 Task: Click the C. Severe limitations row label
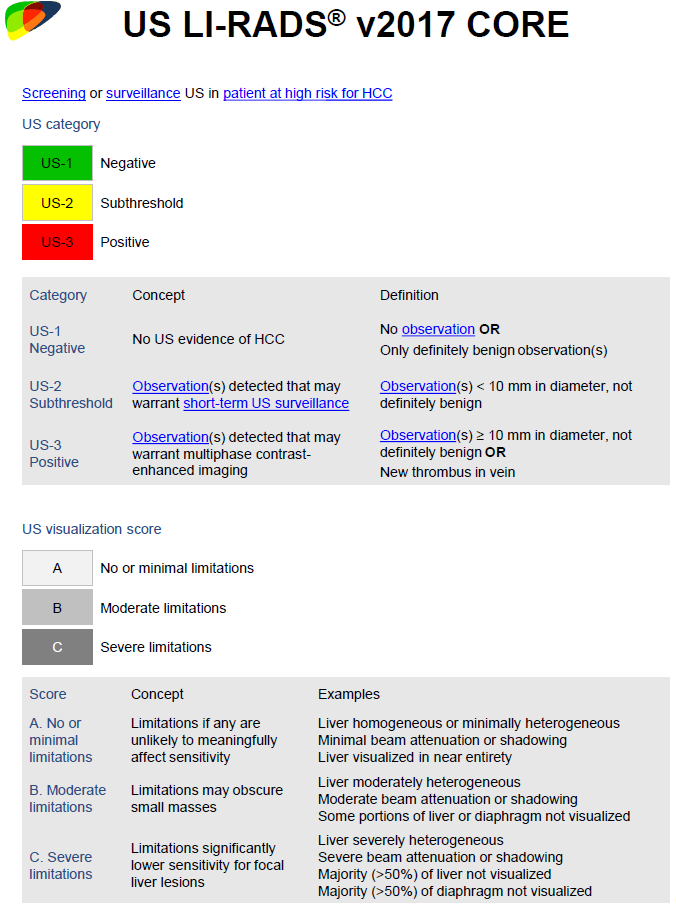[x=60, y=865]
